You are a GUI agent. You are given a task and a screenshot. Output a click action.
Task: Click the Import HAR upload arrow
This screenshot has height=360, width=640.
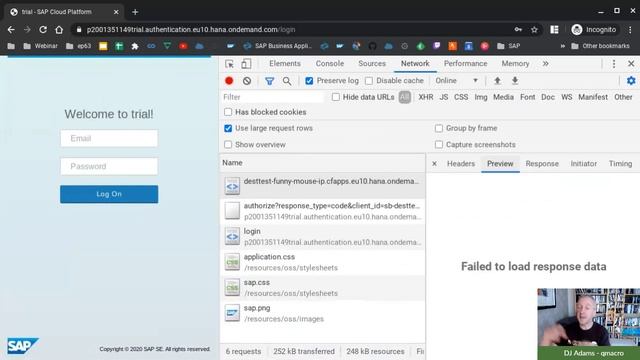497,81
